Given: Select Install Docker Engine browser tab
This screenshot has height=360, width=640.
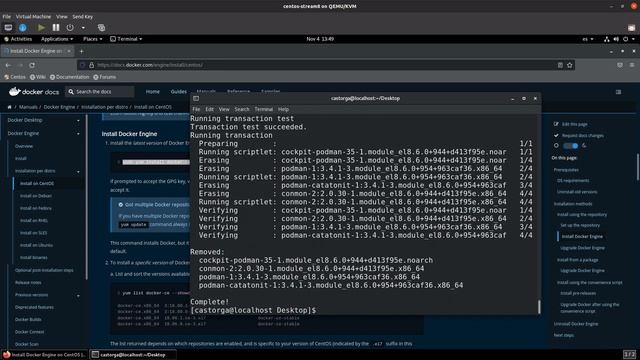Looking at the screenshot, I should click(x=37, y=51).
